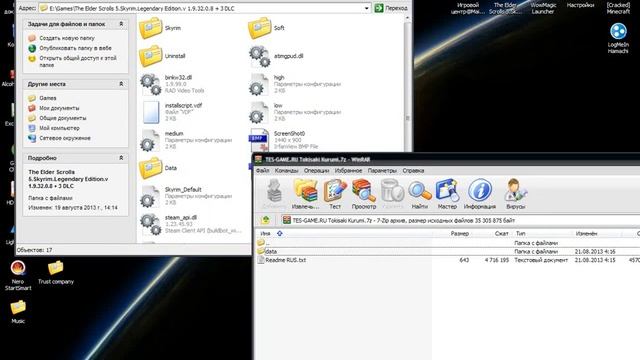Image resolution: width=640 pixels, height=360 pixels.
Task: Select the data folder row in WinRAR
Action: (x=448, y=251)
